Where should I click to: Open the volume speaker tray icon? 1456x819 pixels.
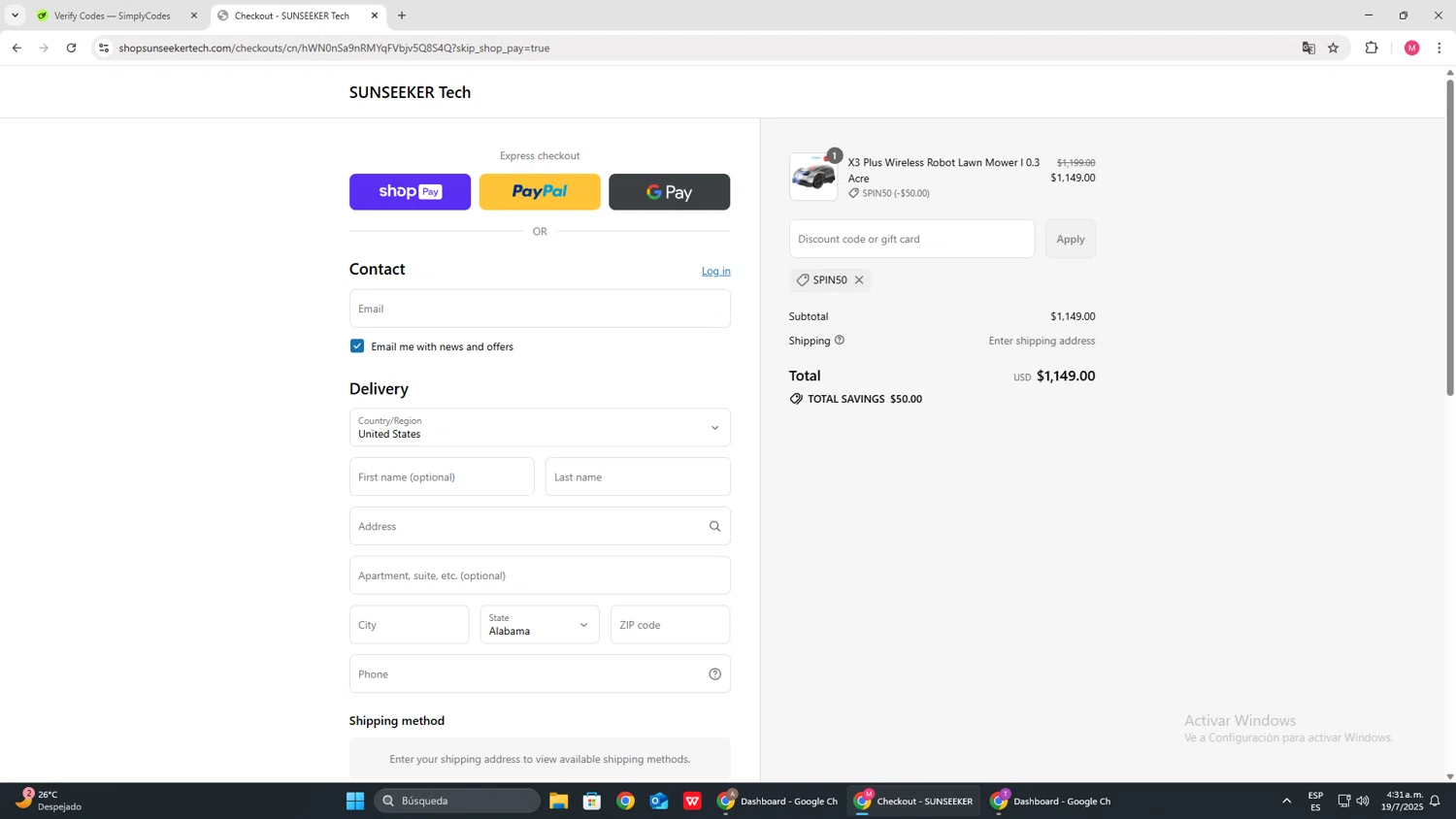pyautogui.click(x=1363, y=802)
